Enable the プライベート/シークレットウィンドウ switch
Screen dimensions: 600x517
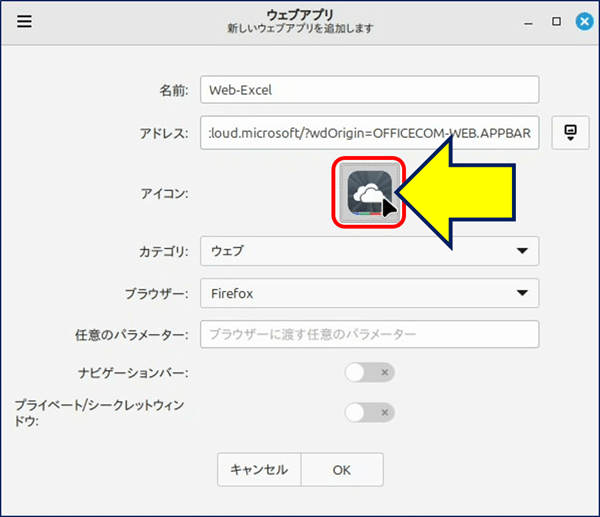369,413
